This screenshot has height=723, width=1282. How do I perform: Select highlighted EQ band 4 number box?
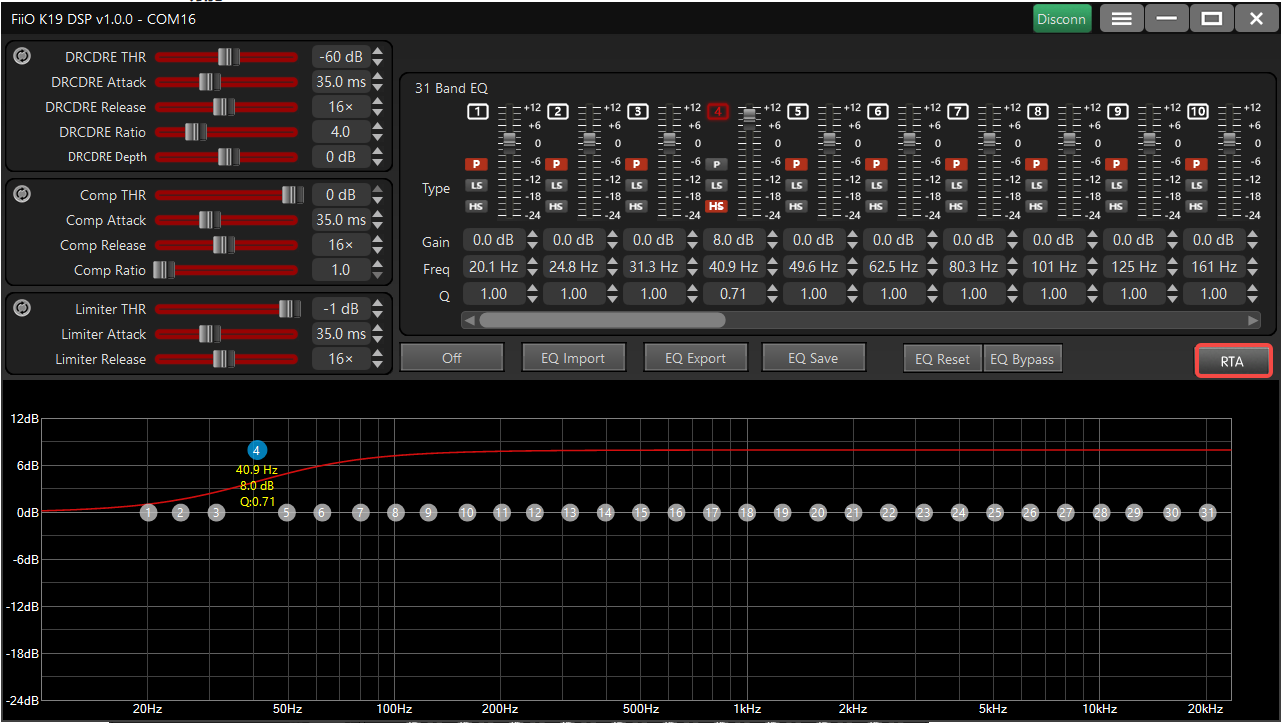(717, 111)
